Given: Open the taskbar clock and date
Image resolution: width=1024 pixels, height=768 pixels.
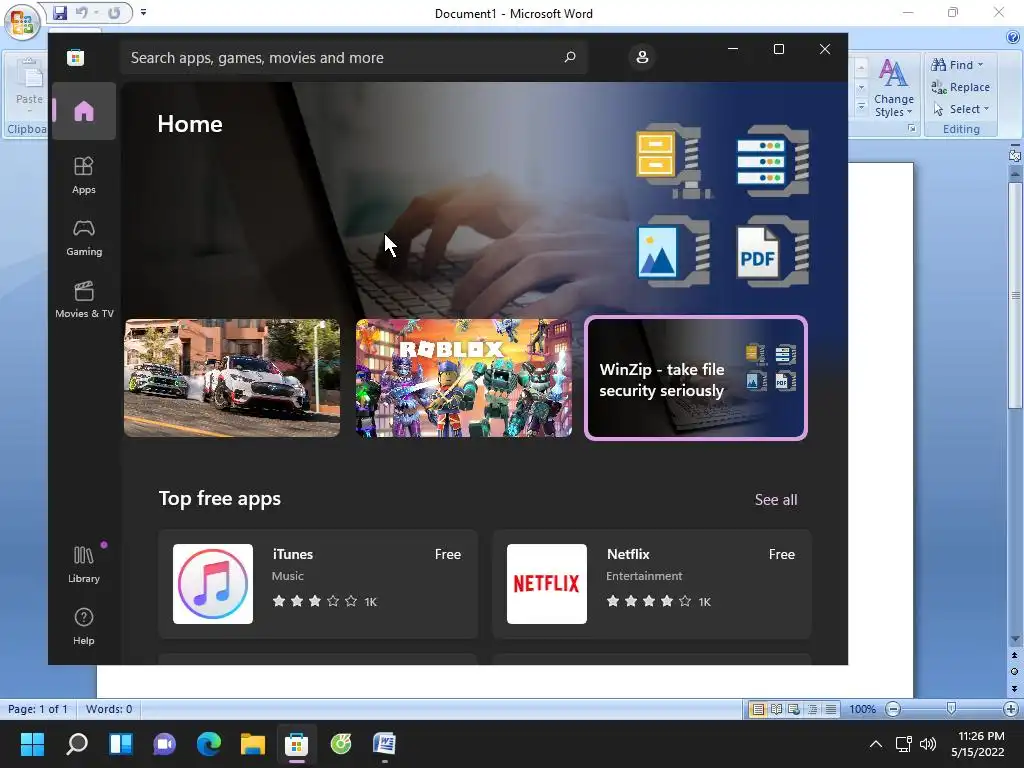Looking at the screenshot, I should (978, 744).
